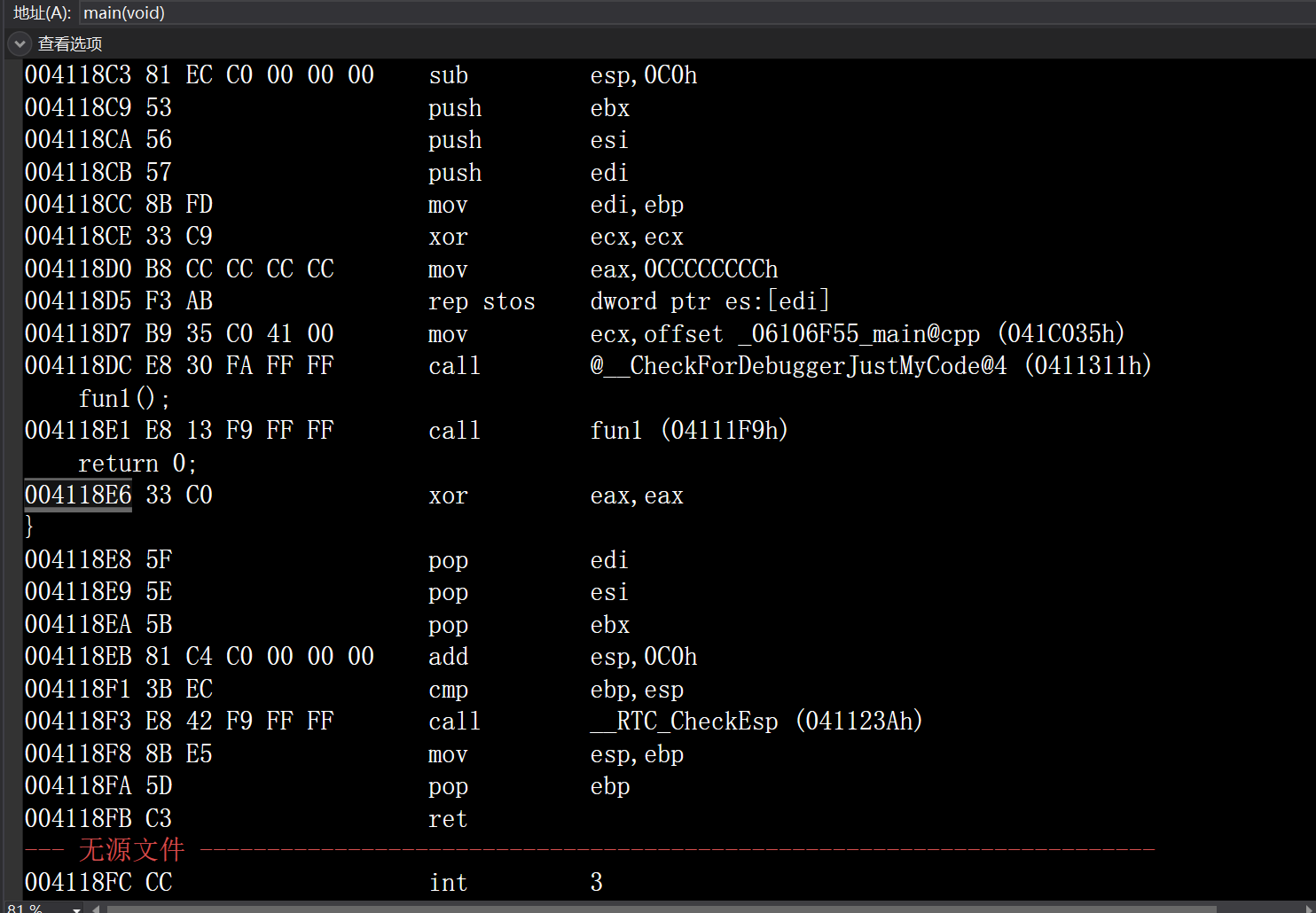
Task: Expand the 查看选项 viewing options chevron
Action: click(x=20, y=43)
